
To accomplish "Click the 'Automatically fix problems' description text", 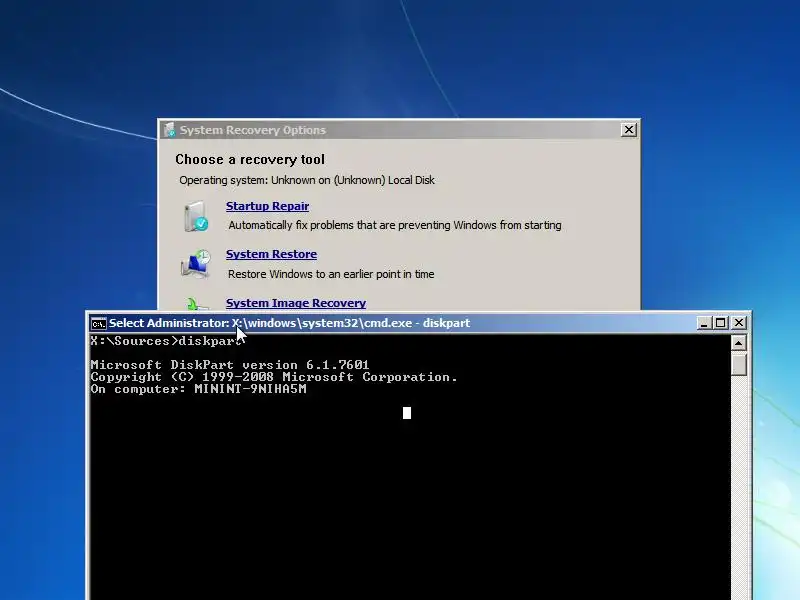I will click(395, 226).
